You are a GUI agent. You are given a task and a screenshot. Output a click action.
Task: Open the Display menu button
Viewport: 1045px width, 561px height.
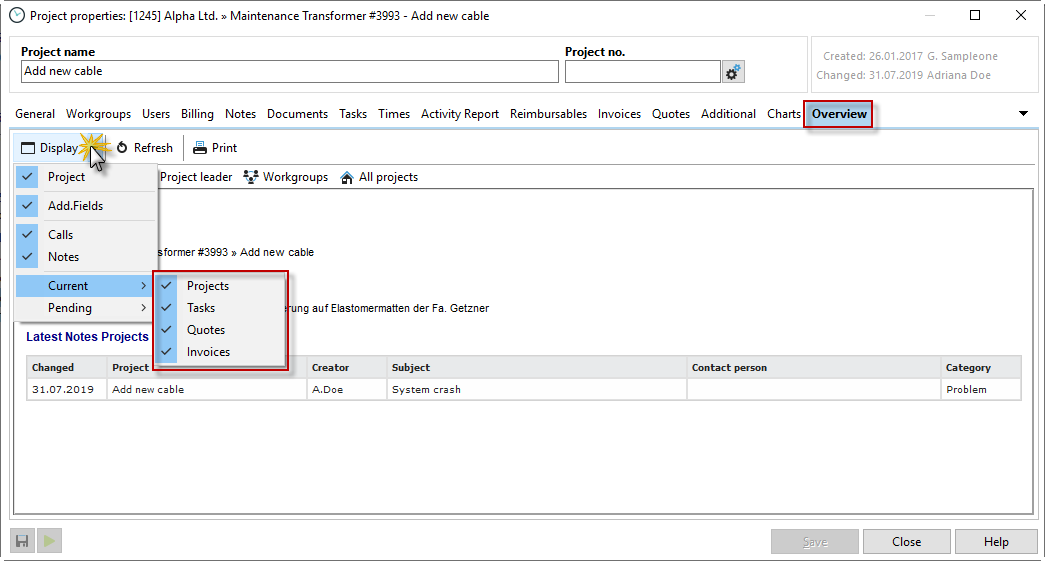[50, 148]
